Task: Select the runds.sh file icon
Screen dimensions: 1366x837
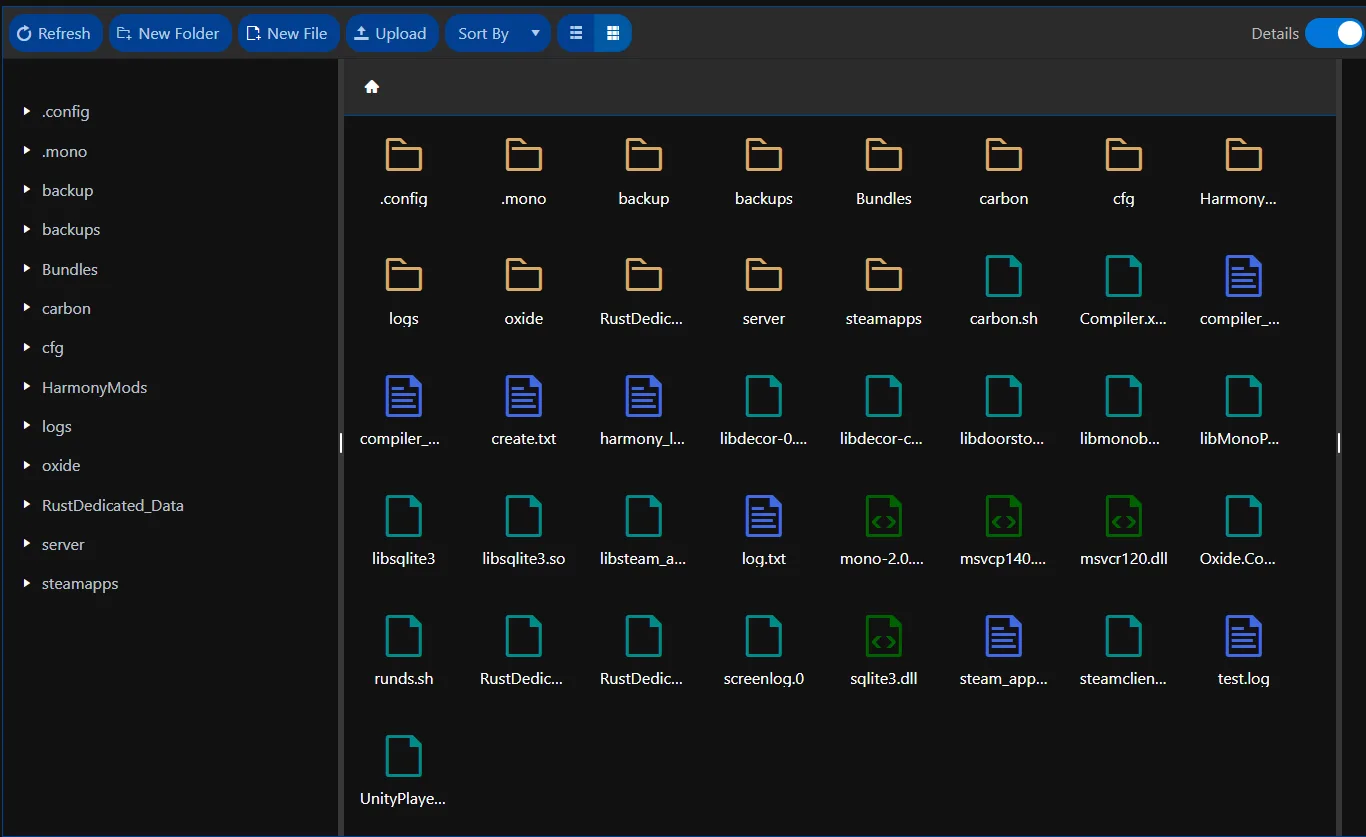Action: [x=404, y=636]
